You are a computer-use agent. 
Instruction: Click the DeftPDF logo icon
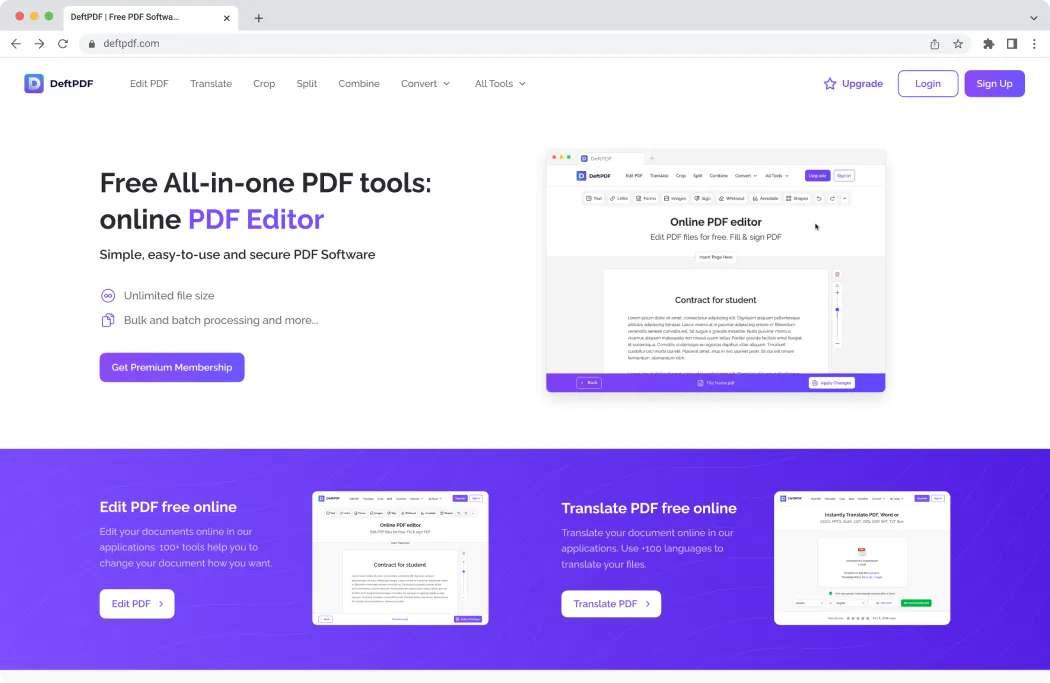coord(34,84)
